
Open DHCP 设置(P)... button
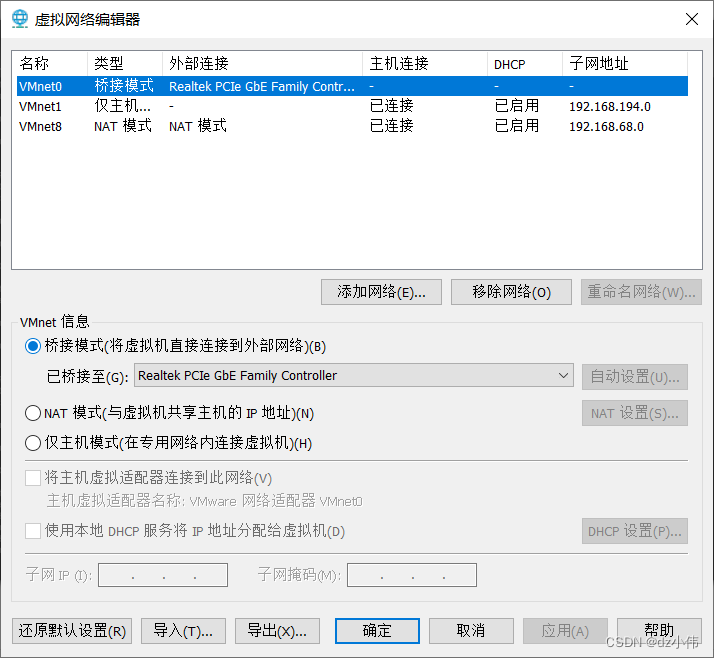(635, 531)
